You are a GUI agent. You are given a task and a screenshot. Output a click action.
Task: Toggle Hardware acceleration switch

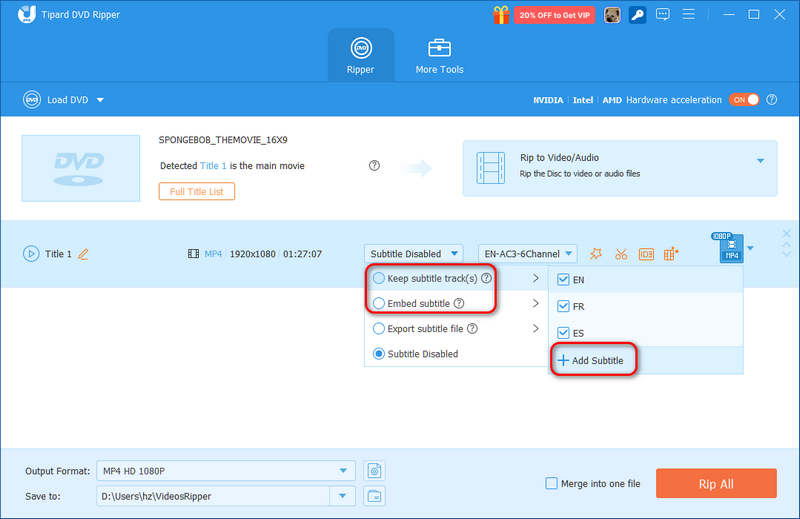click(x=744, y=100)
